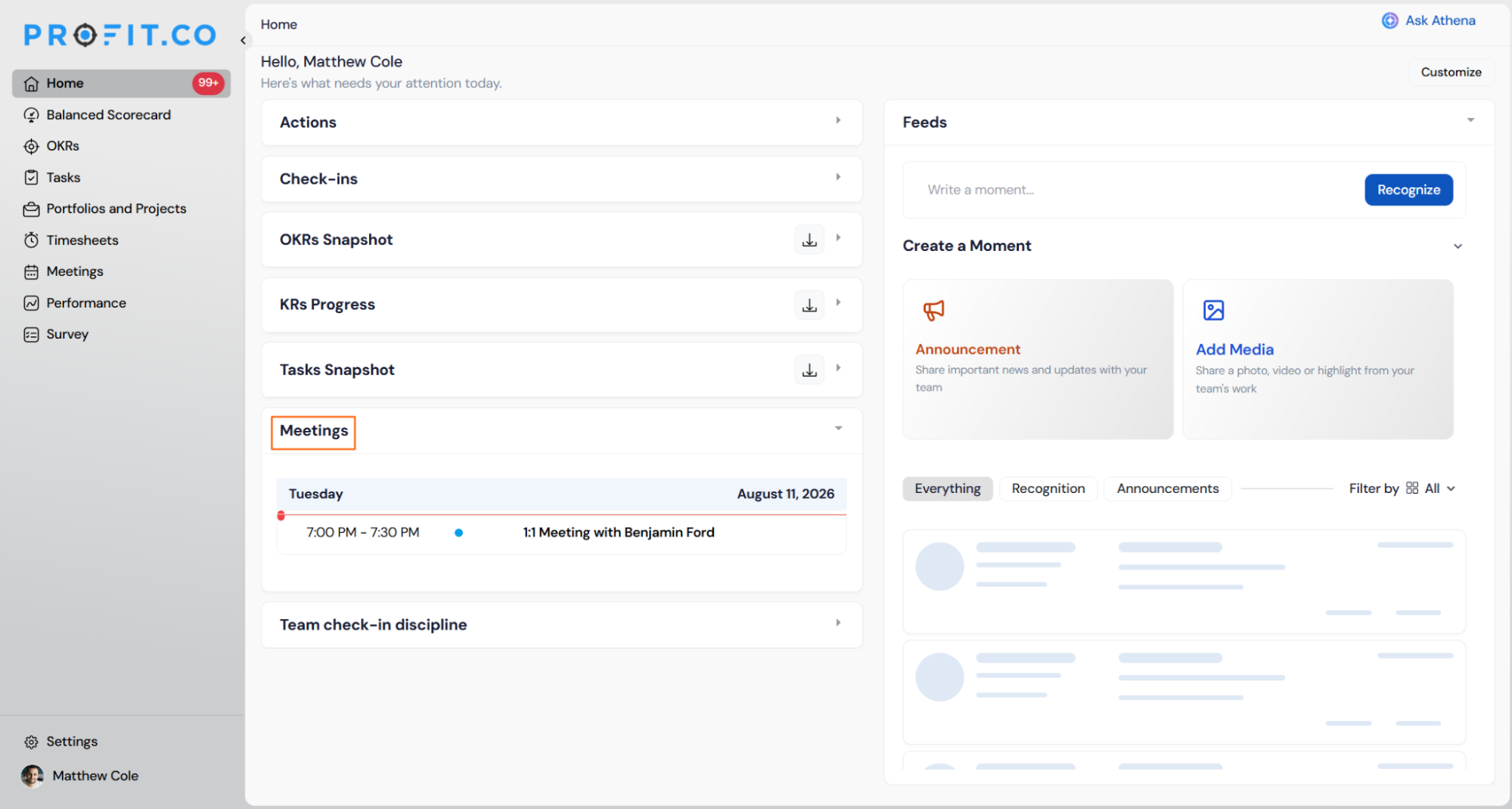Click the Add Media card title
This screenshot has width=1512, height=809.
pos(1234,349)
